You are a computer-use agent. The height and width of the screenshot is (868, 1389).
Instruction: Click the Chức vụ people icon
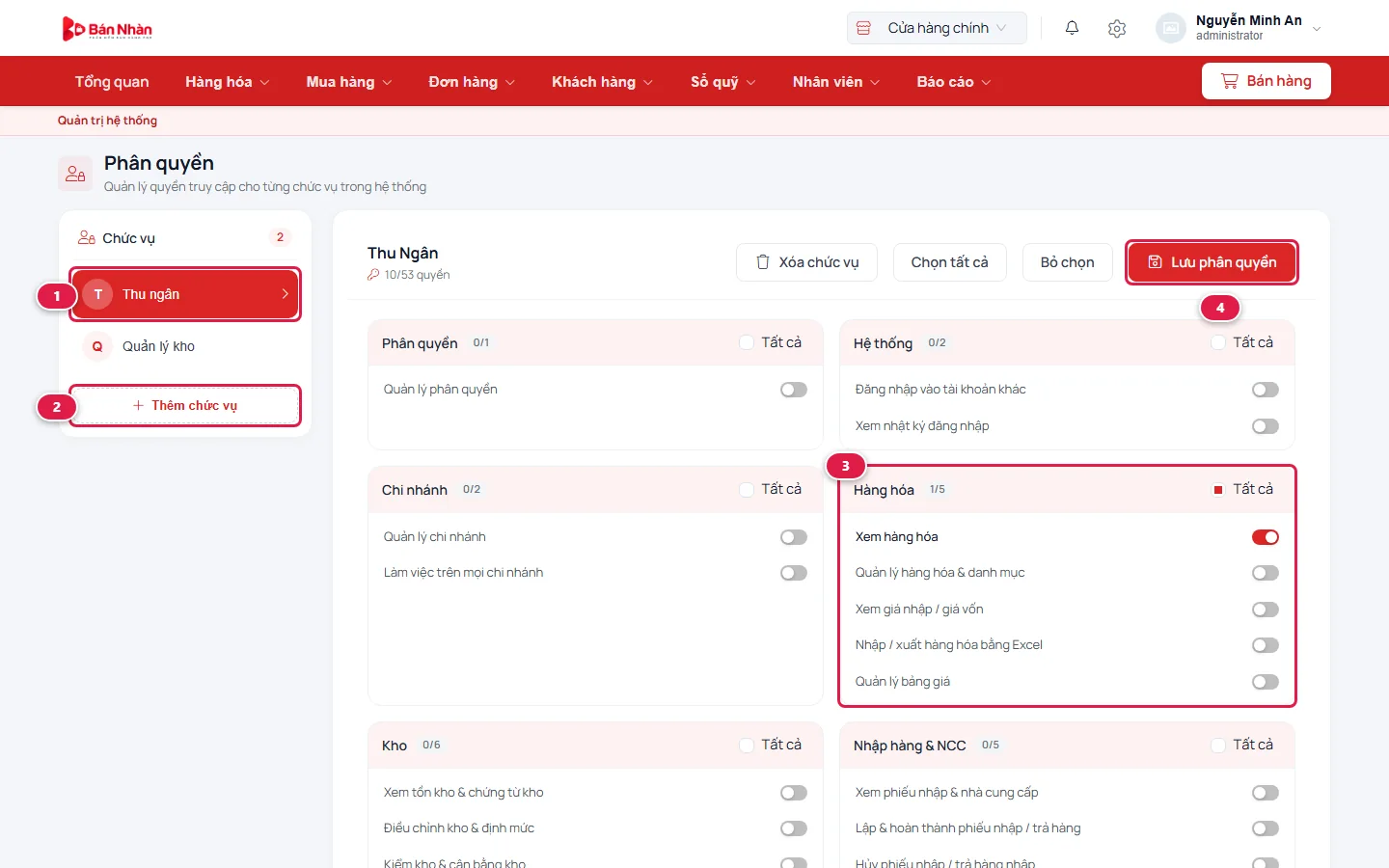click(87, 237)
